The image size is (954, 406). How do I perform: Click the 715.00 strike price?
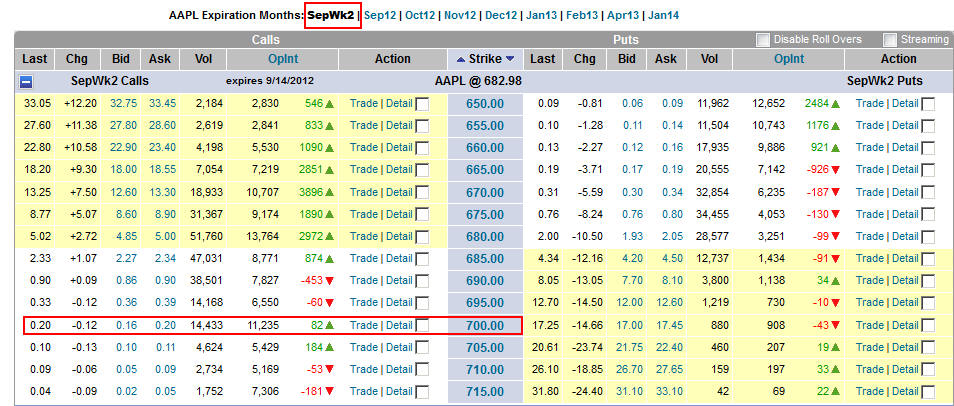(x=485, y=392)
